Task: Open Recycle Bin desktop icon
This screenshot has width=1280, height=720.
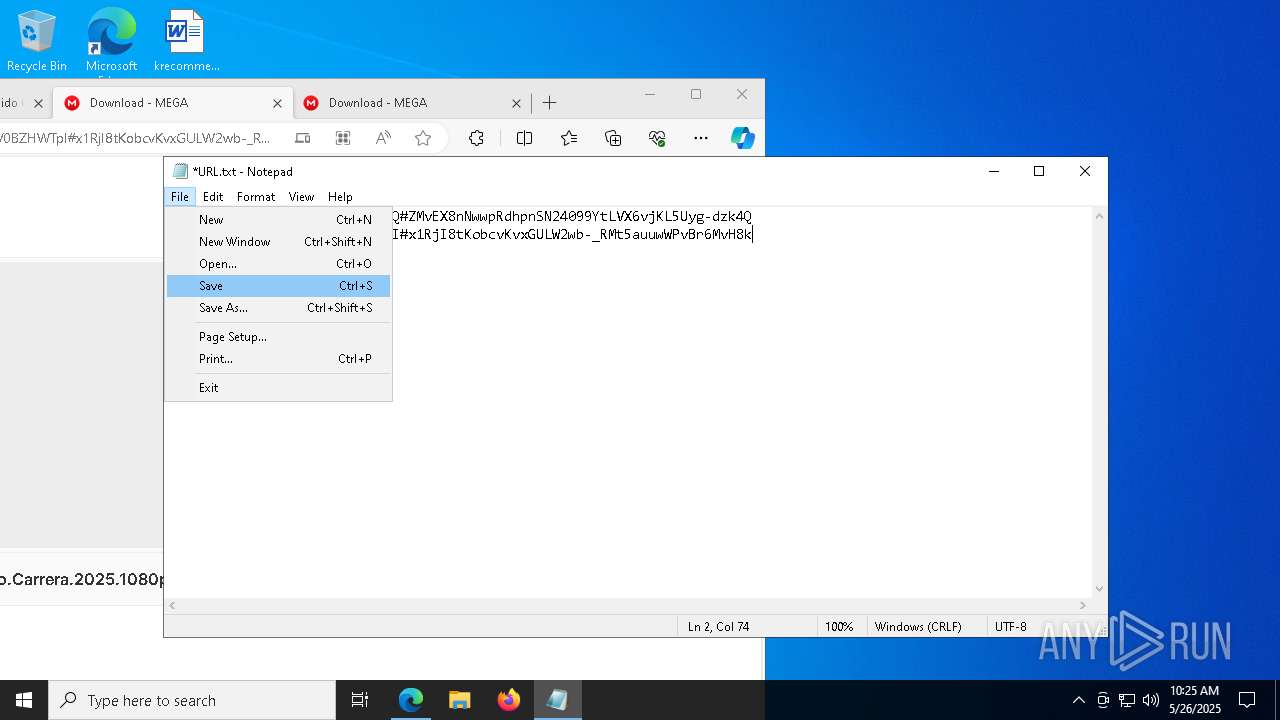Action: (37, 41)
